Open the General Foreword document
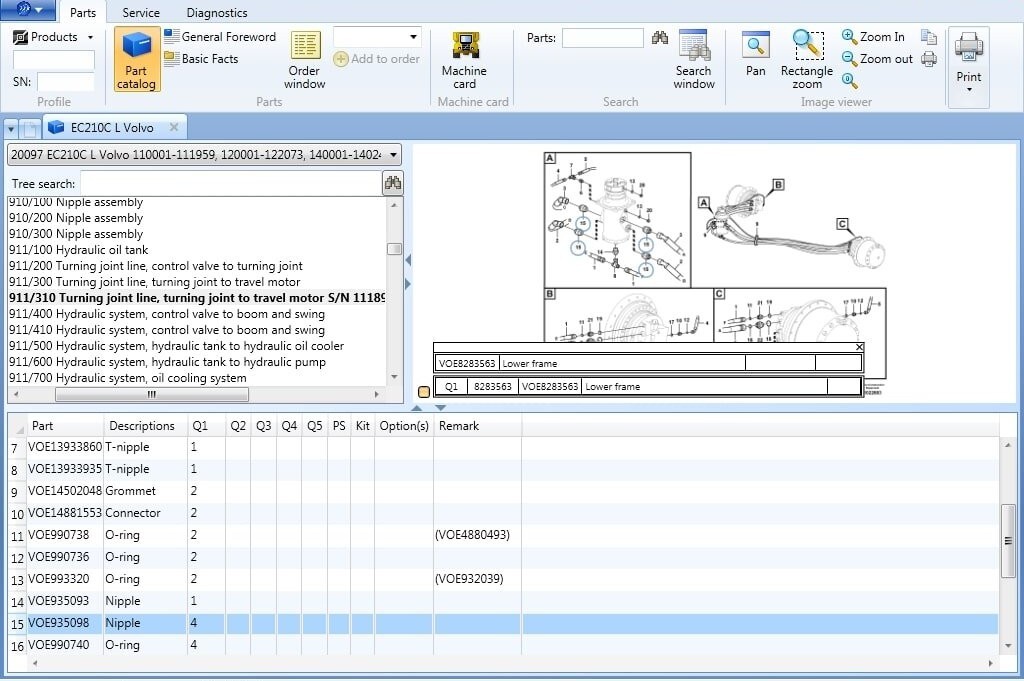The width and height of the screenshot is (1024, 681). [220, 37]
